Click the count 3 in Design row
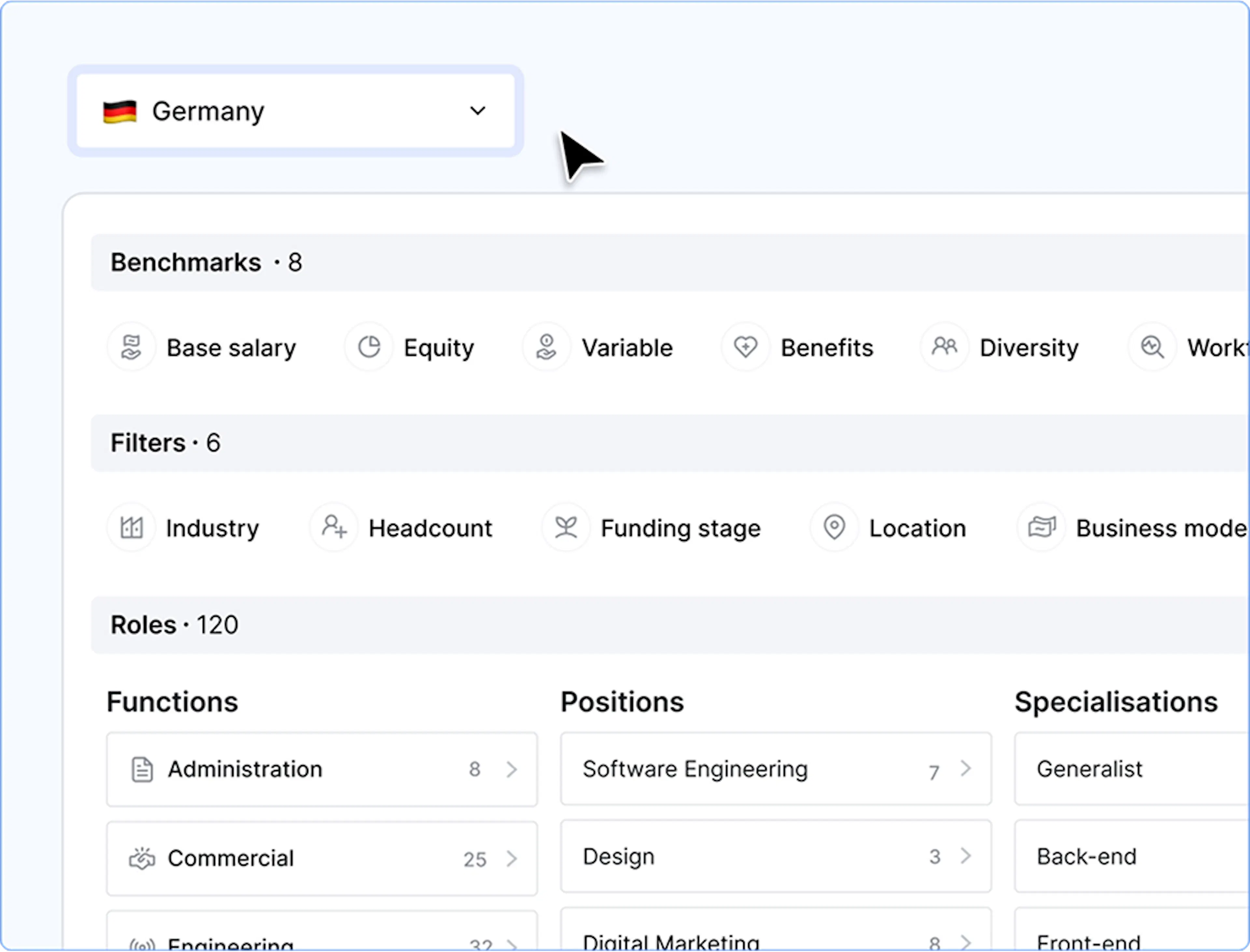Viewport: 1250px width, 952px height. tap(934, 856)
